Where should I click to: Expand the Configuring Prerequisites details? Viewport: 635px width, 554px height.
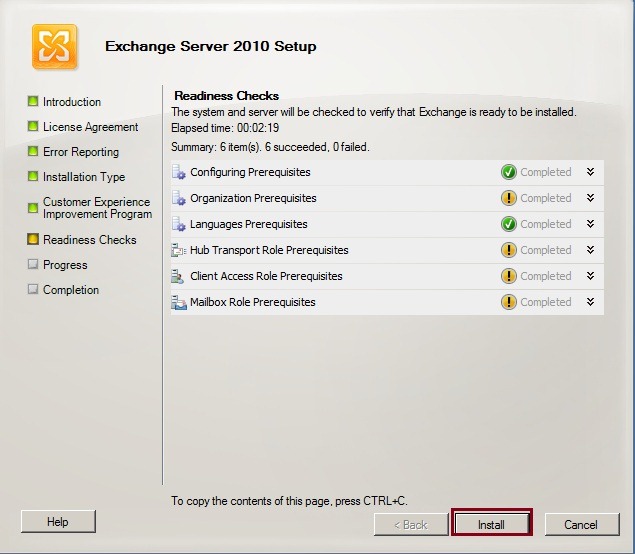point(590,172)
